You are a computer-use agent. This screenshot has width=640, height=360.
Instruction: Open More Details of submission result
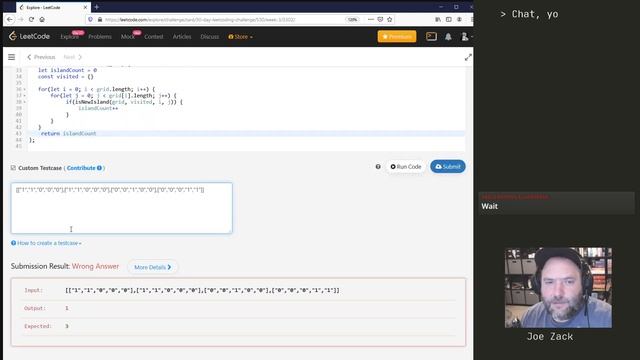point(152,267)
